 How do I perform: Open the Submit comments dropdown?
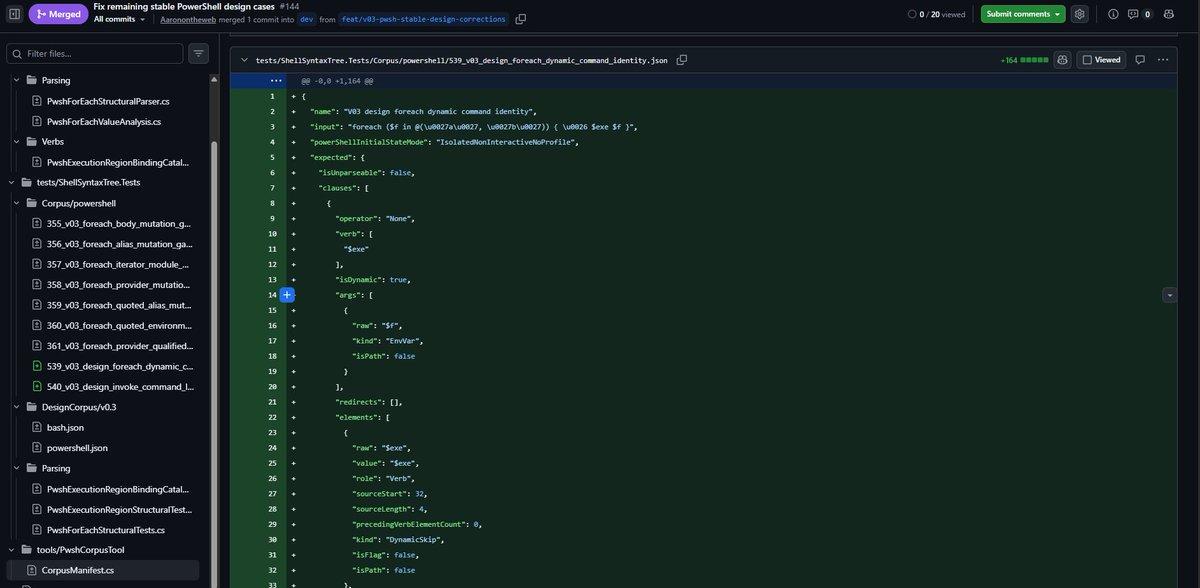click(x=1023, y=14)
